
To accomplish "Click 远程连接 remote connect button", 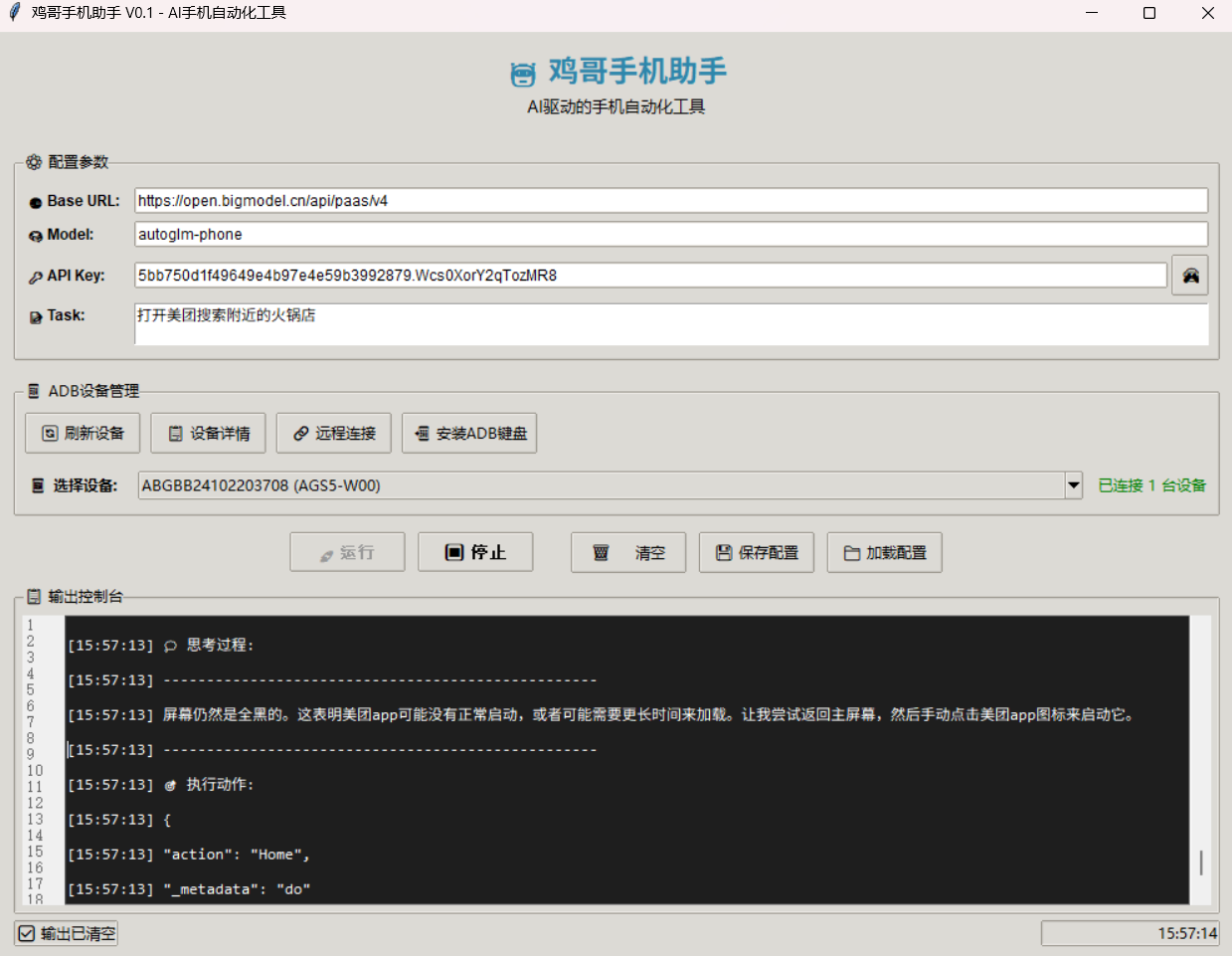I will 334,434.
